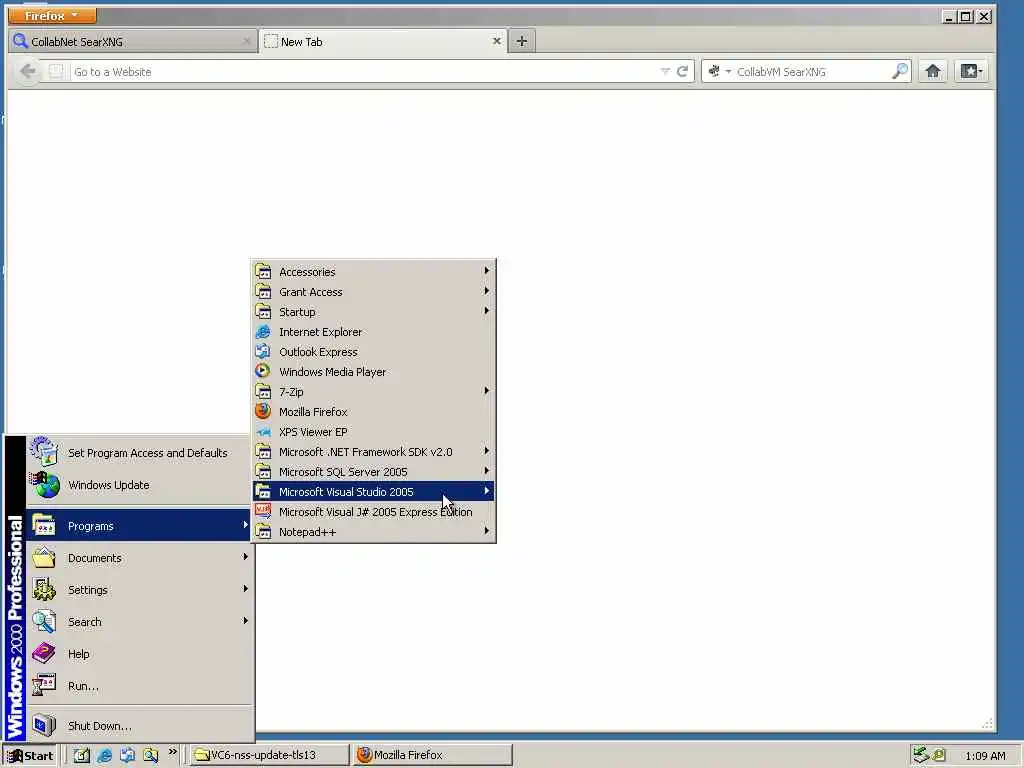Open Set Program Access and Defaults

[x=139, y=453]
